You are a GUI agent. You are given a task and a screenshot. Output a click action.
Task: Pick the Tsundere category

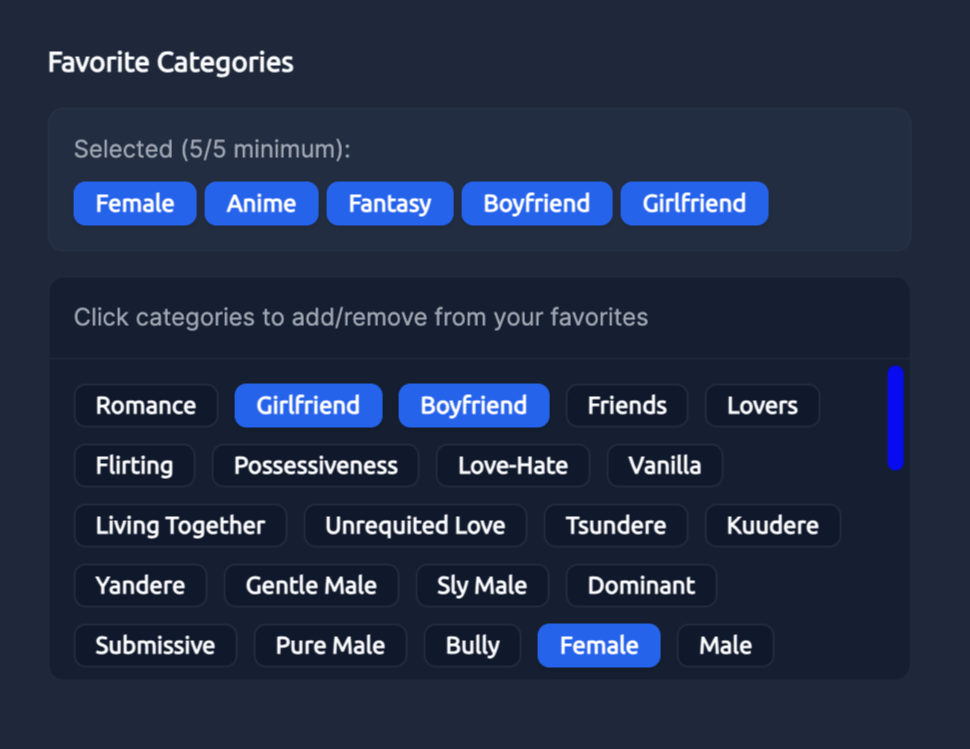tap(616, 525)
